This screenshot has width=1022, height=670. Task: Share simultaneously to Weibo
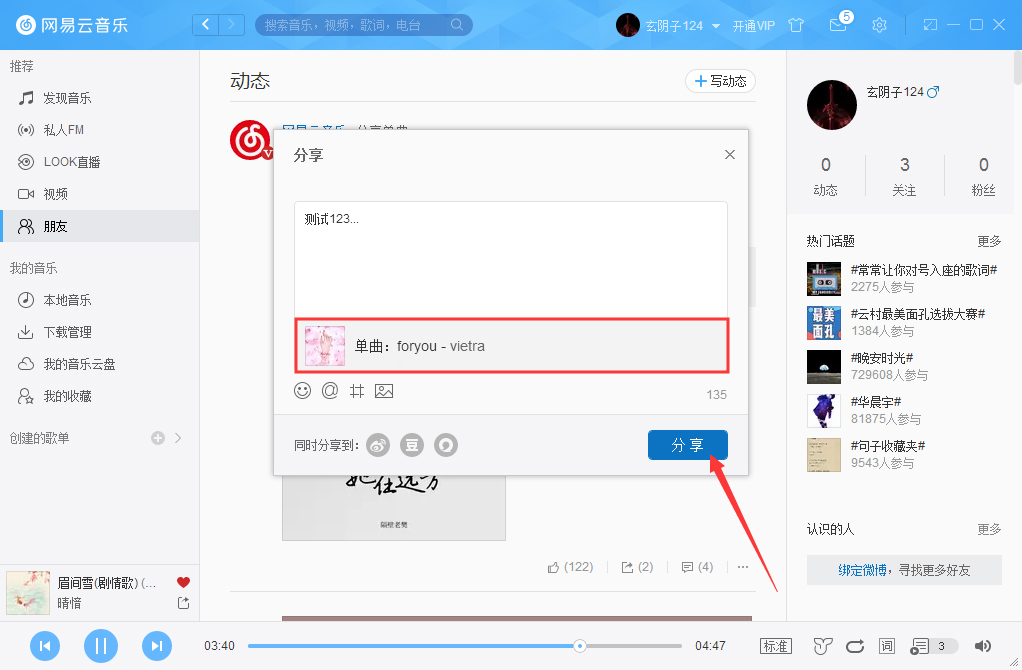[x=377, y=445]
